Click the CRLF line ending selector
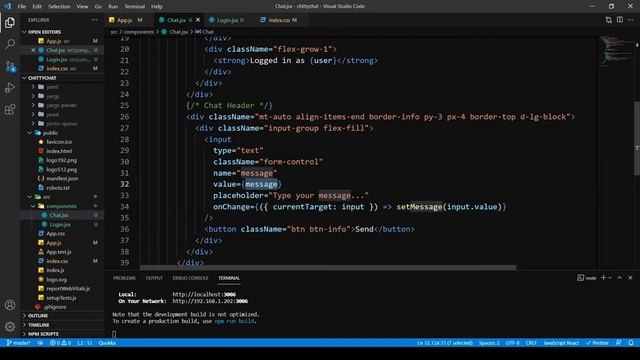 pos(531,343)
